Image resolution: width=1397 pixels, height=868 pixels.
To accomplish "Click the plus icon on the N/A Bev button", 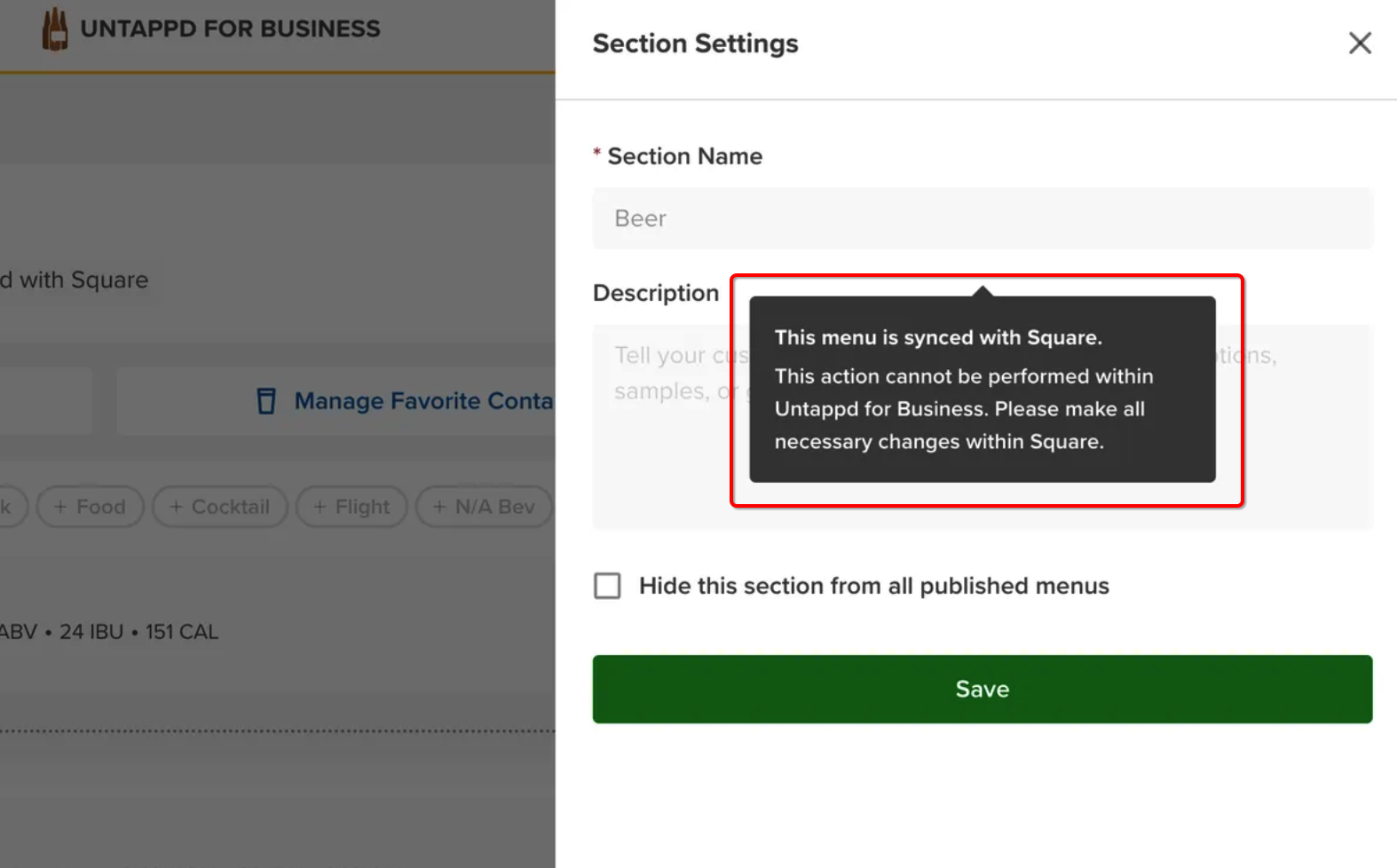I will [439, 507].
